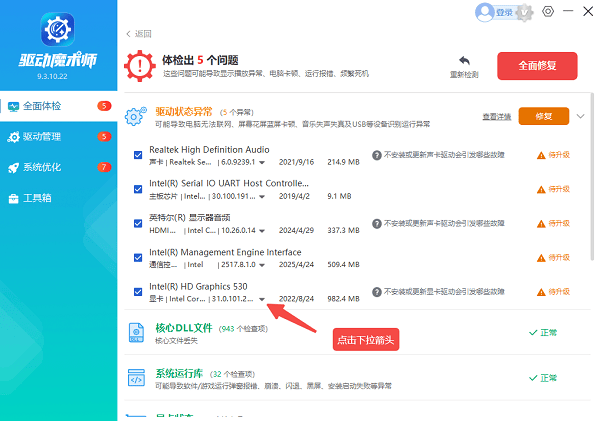The height and width of the screenshot is (421, 600).
Task: Click the 系统运行库 code window icon
Action: click(136, 378)
